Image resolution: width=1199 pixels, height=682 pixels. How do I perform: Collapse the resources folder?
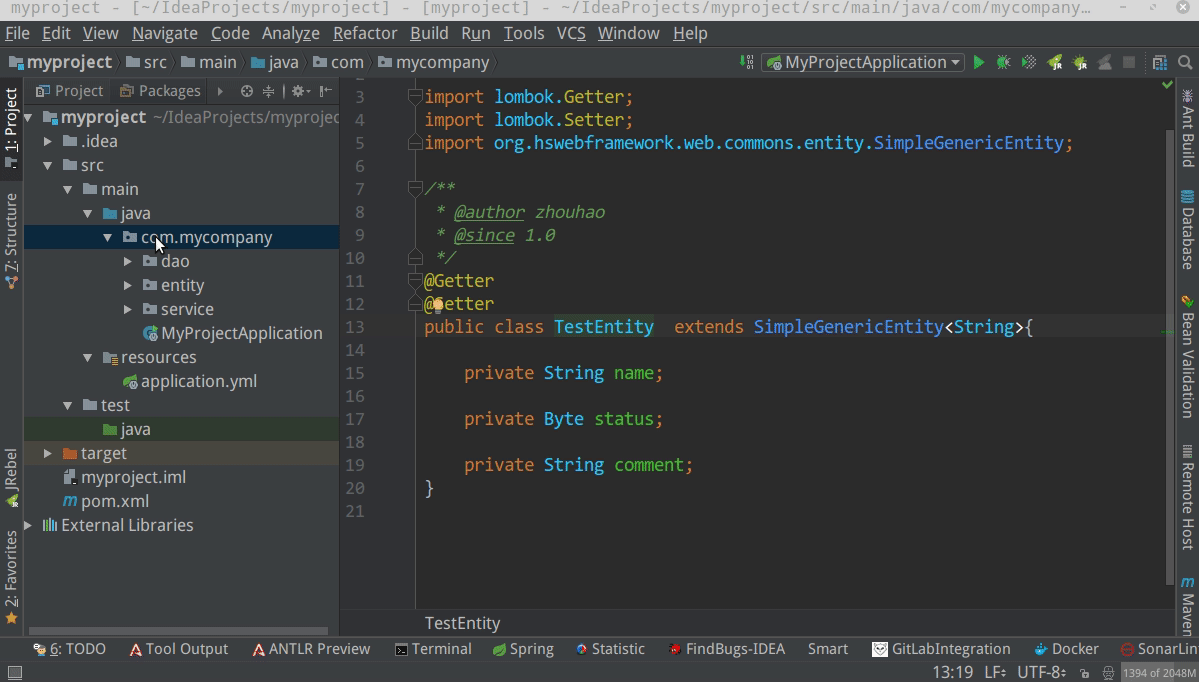(87, 358)
